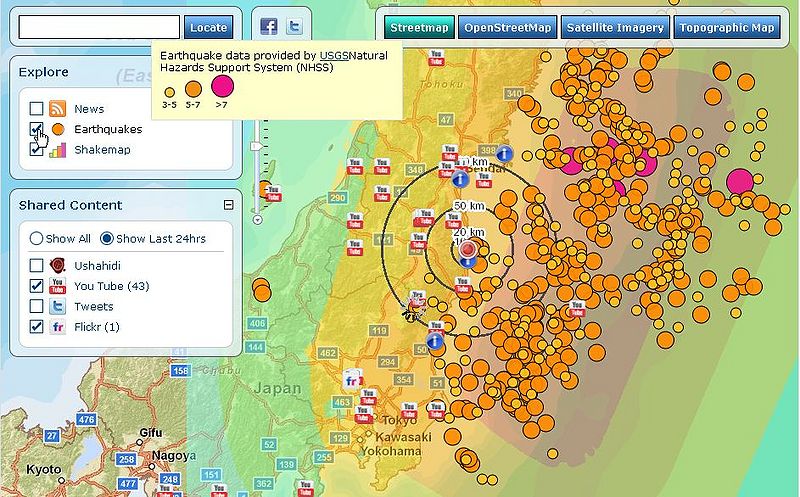This screenshot has height=497, width=800.
Task: Disable the You Tube shared content
Action: coord(36,286)
